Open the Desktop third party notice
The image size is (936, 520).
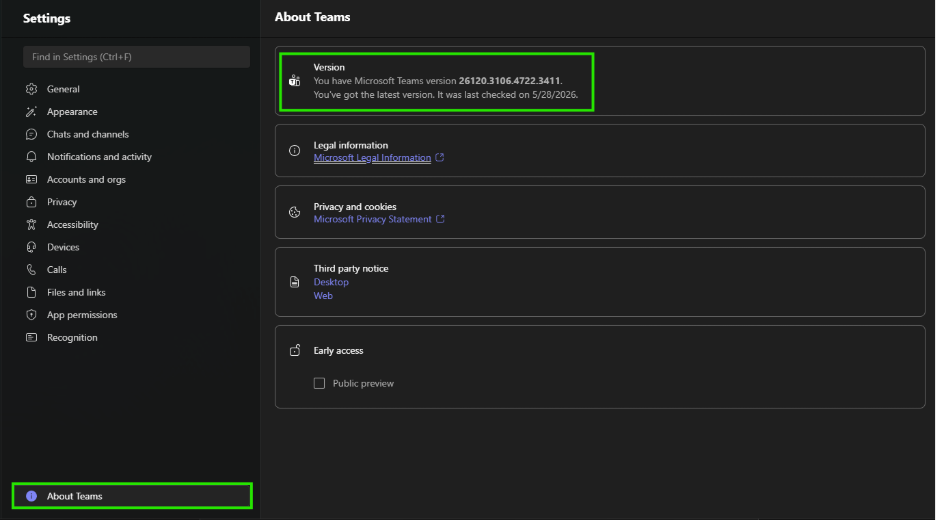(x=331, y=282)
